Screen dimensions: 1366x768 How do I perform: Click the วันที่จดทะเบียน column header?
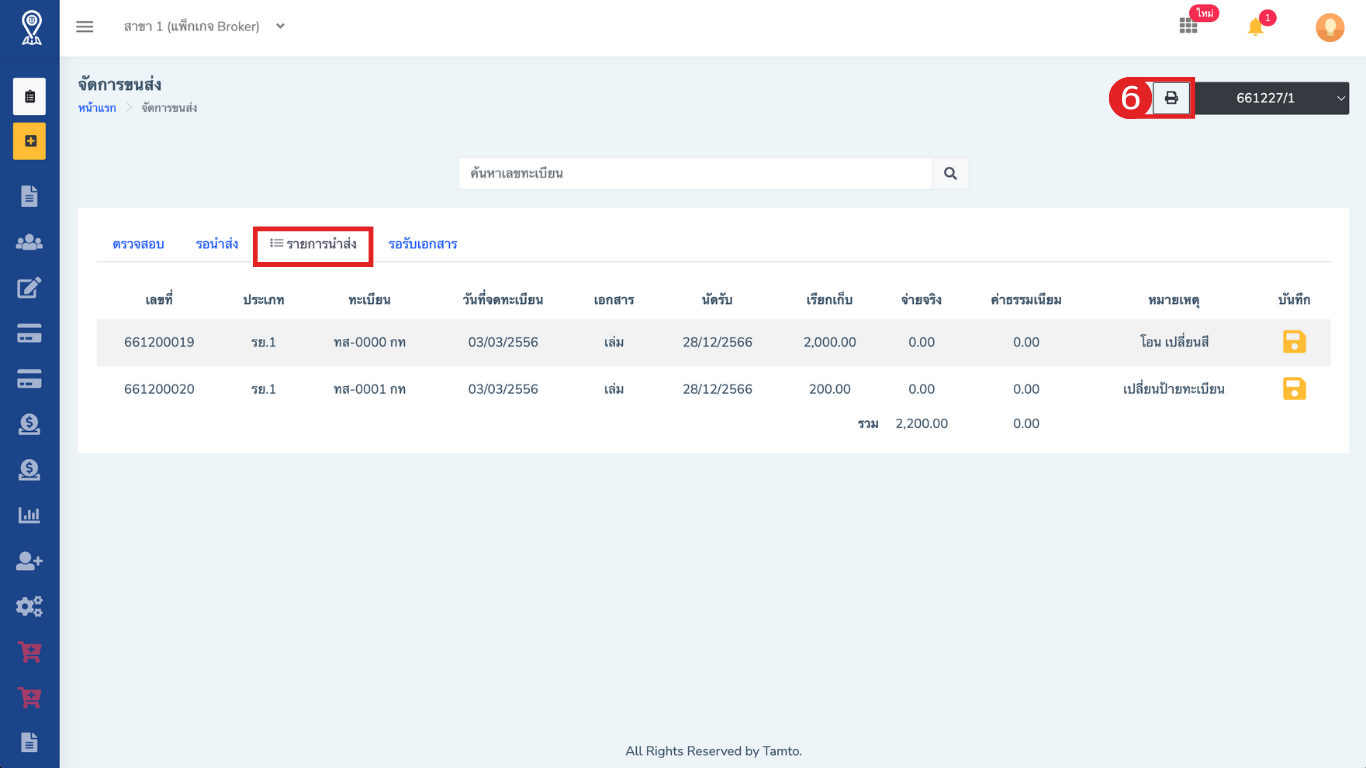503,300
